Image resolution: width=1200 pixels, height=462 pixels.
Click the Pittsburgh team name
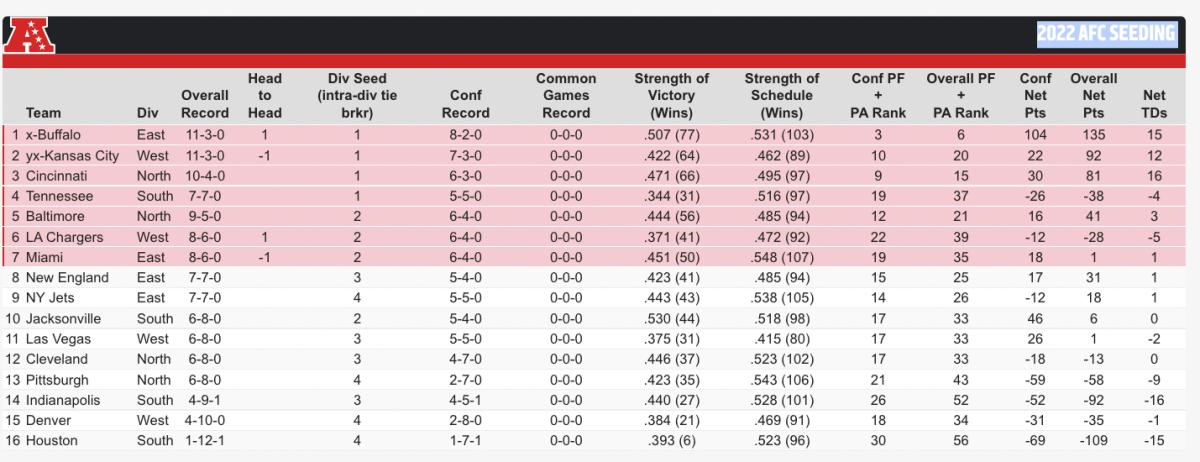(x=59, y=380)
